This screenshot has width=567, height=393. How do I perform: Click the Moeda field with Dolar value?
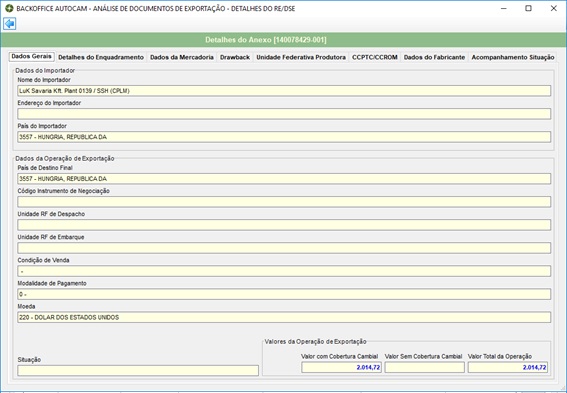point(284,317)
